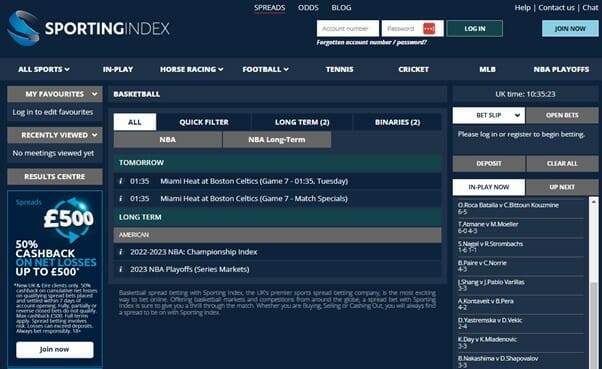Open info icon for 2023 NBA Playoffs (Series Markets)

click(x=121, y=269)
